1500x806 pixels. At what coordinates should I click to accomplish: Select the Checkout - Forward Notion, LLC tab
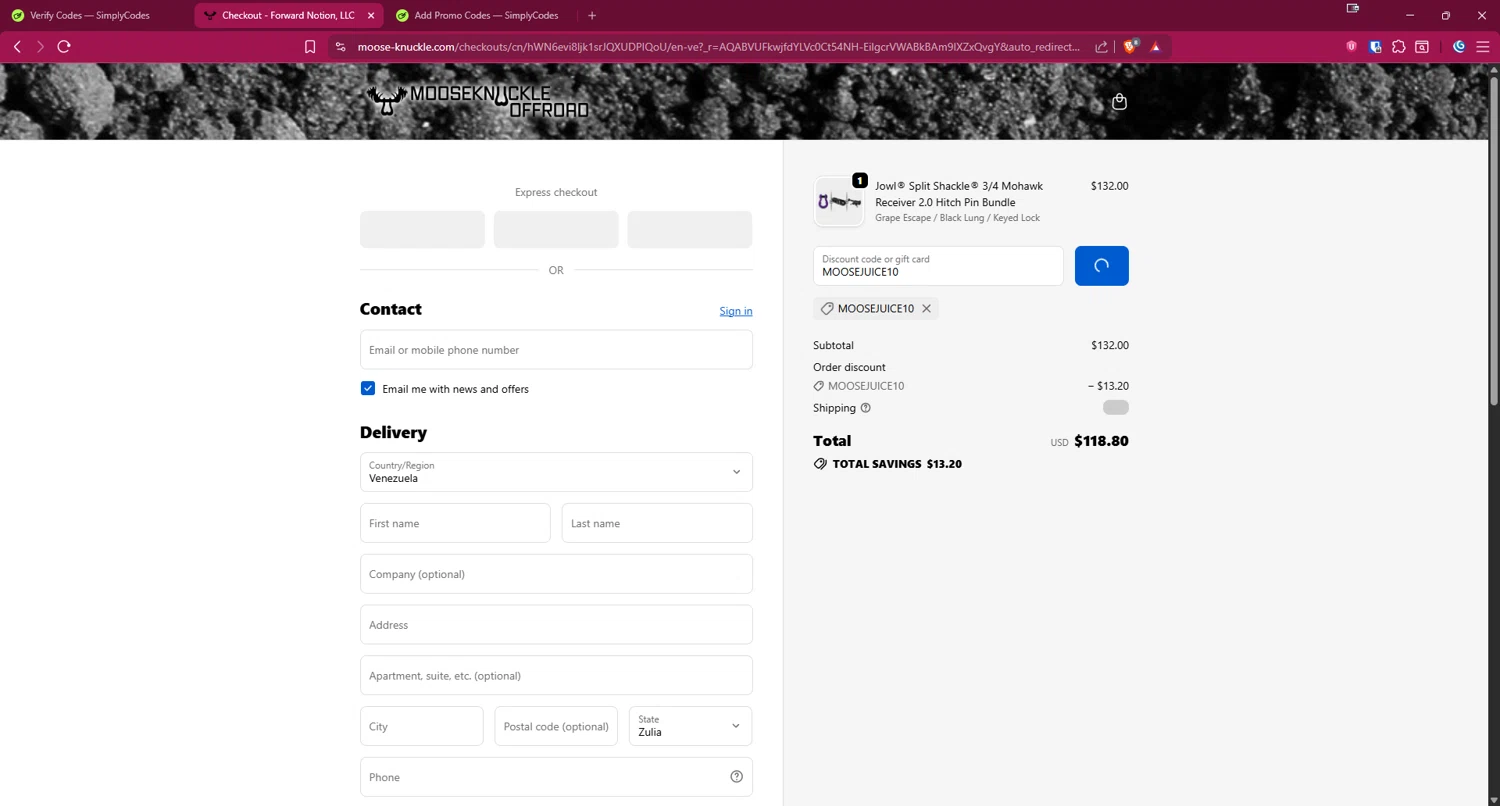[288, 15]
